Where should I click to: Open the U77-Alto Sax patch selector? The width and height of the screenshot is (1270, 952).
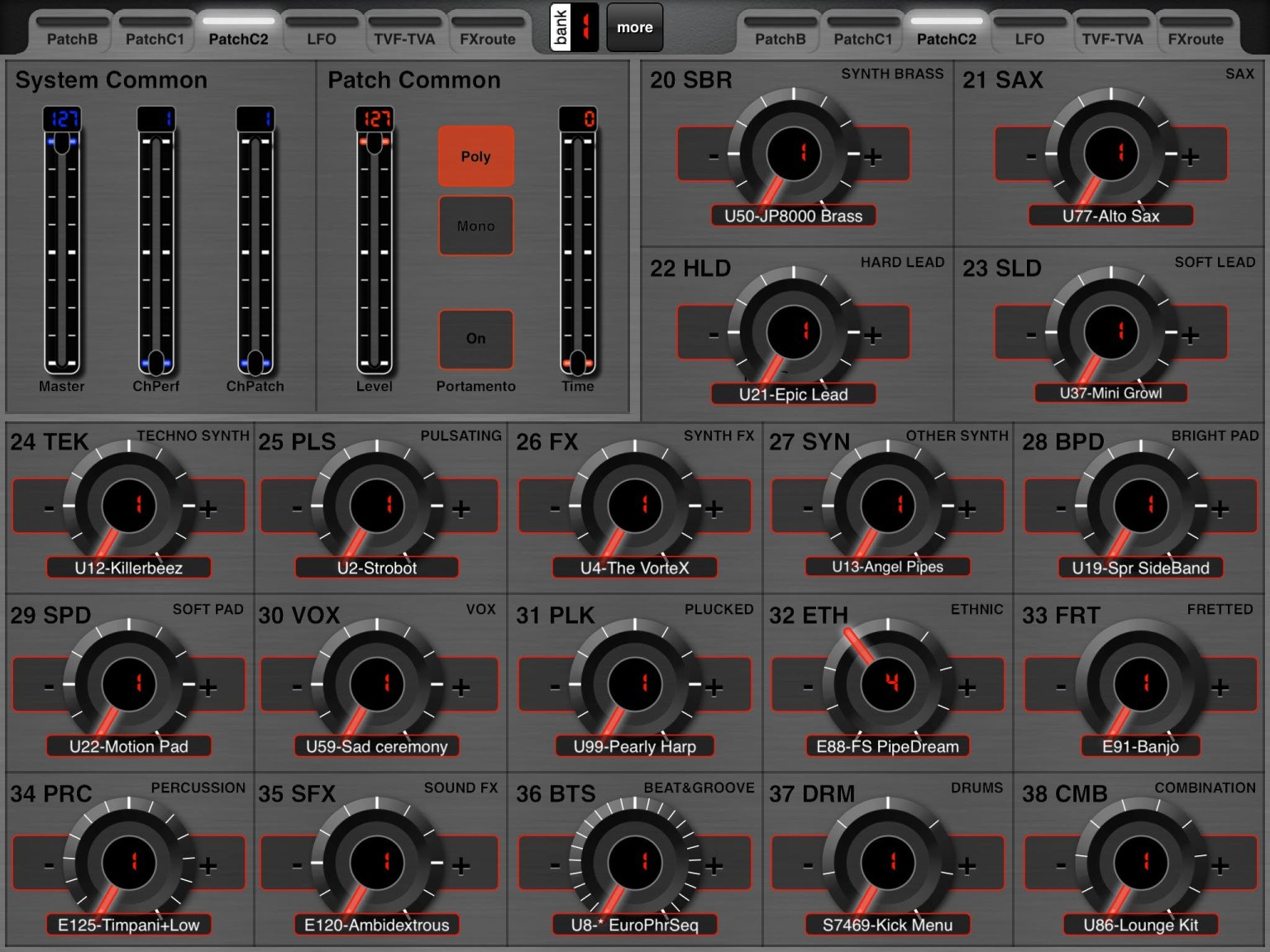(x=1111, y=216)
